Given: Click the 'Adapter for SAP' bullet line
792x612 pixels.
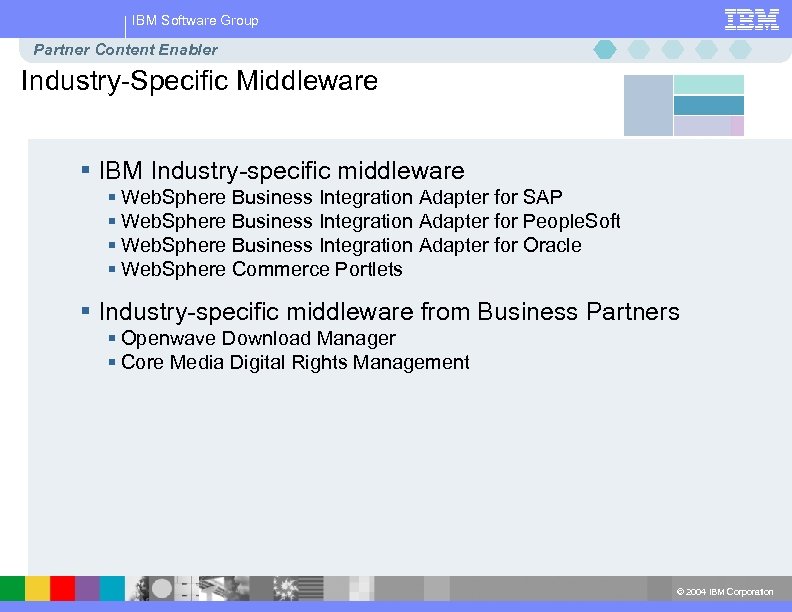Looking at the screenshot, I should coord(341,197).
